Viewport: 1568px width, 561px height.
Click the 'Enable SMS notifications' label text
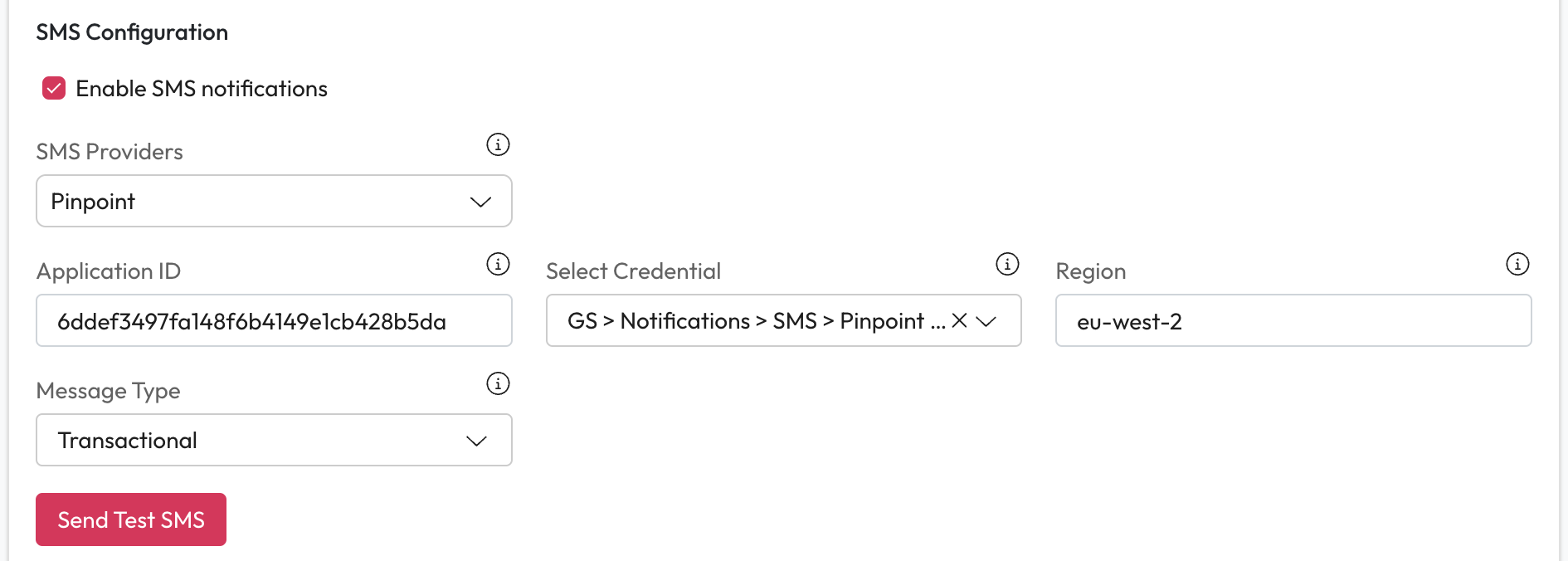[202, 89]
